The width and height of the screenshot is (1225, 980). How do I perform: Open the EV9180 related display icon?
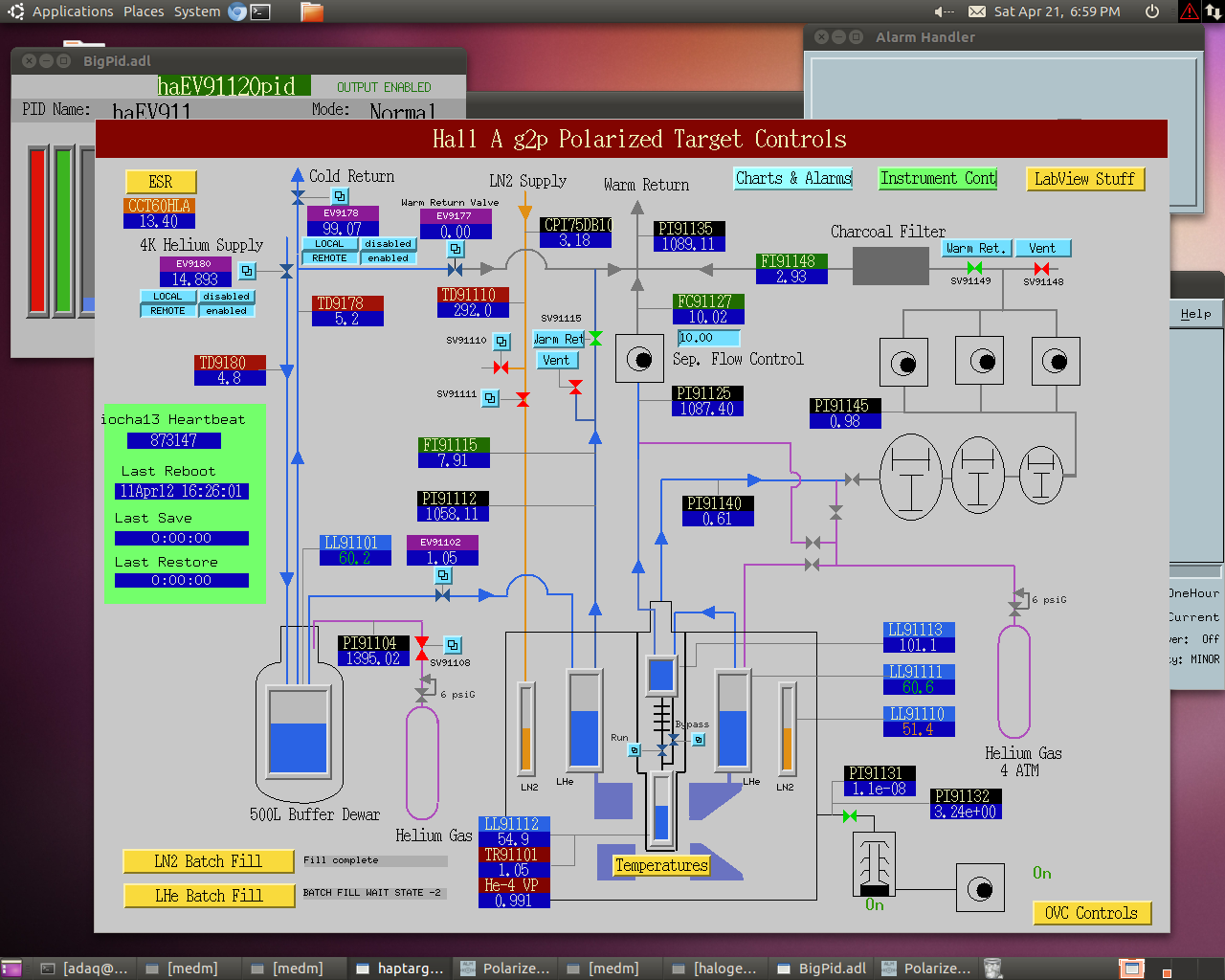click(x=247, y=271)
